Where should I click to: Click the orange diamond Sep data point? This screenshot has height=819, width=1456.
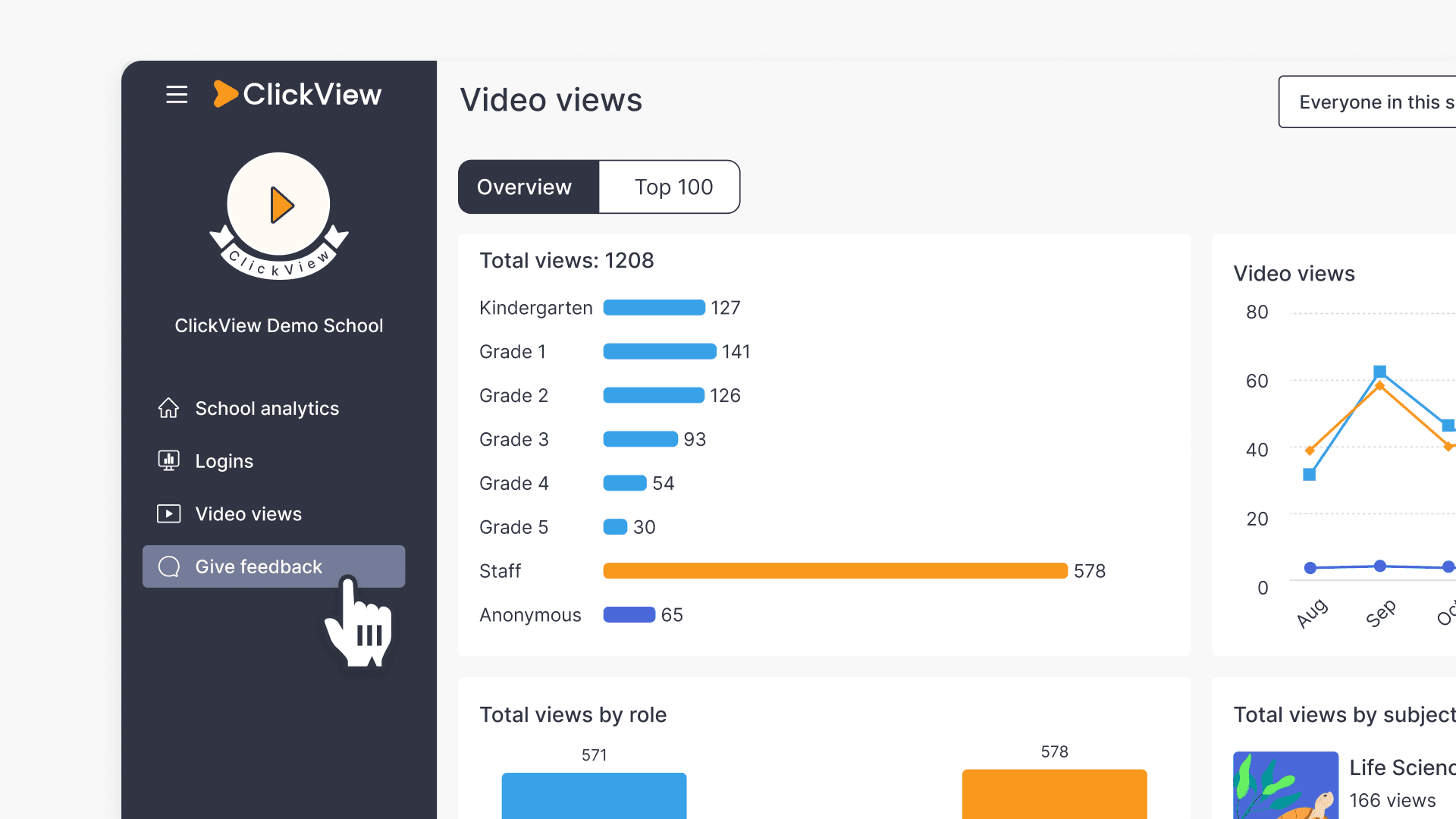pos(1380,386)
